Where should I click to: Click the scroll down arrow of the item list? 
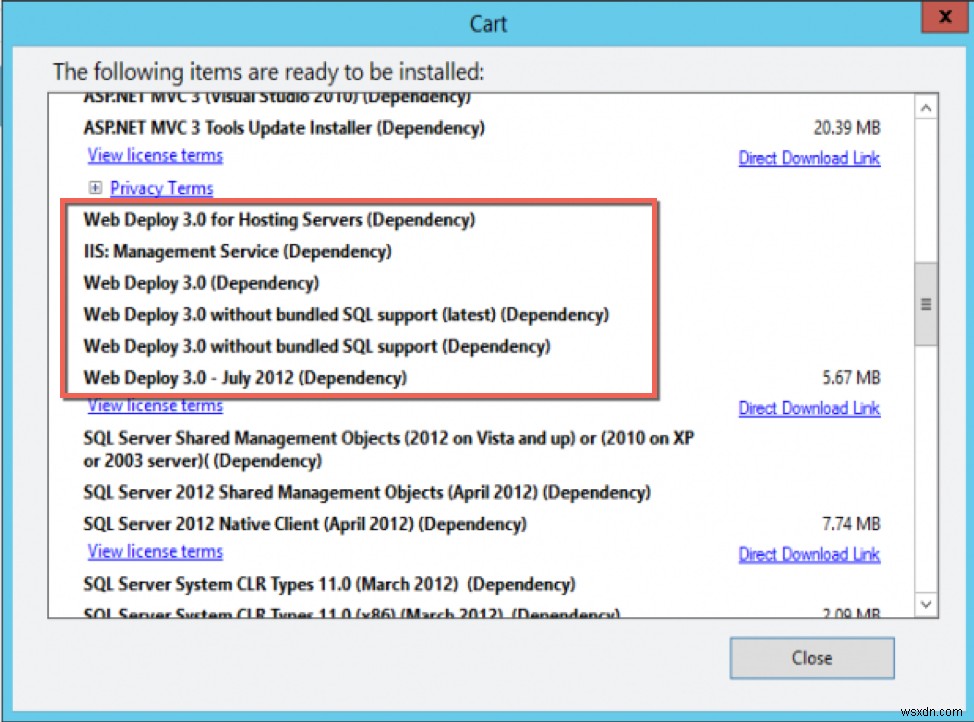(x=926, y=604)
